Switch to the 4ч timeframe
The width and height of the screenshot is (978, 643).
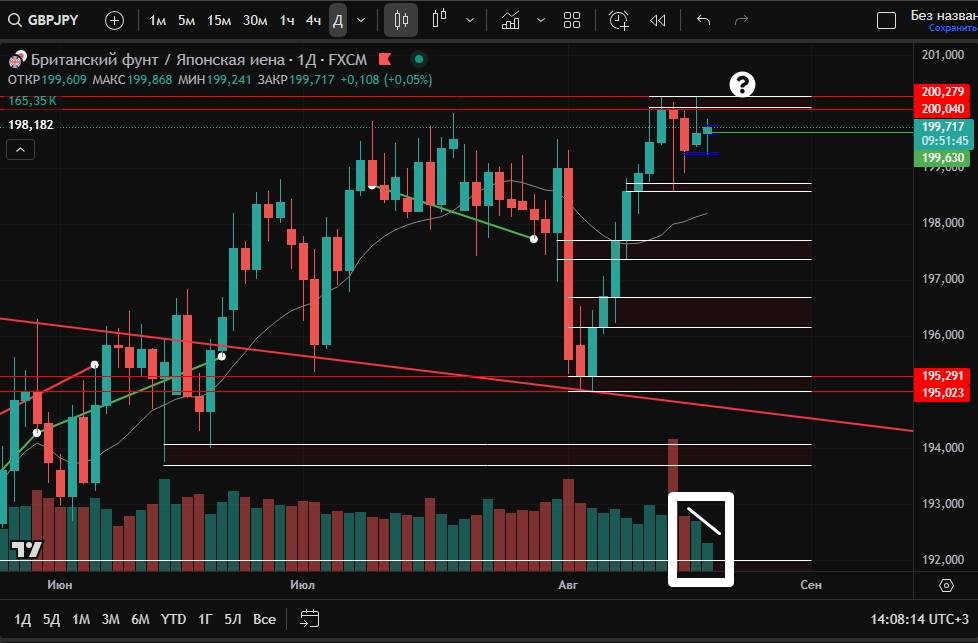313,20
